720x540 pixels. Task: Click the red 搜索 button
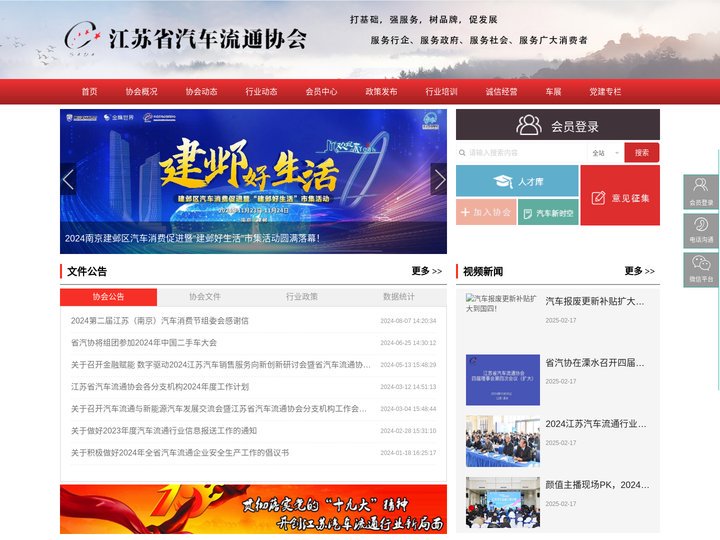coord(641,152)
